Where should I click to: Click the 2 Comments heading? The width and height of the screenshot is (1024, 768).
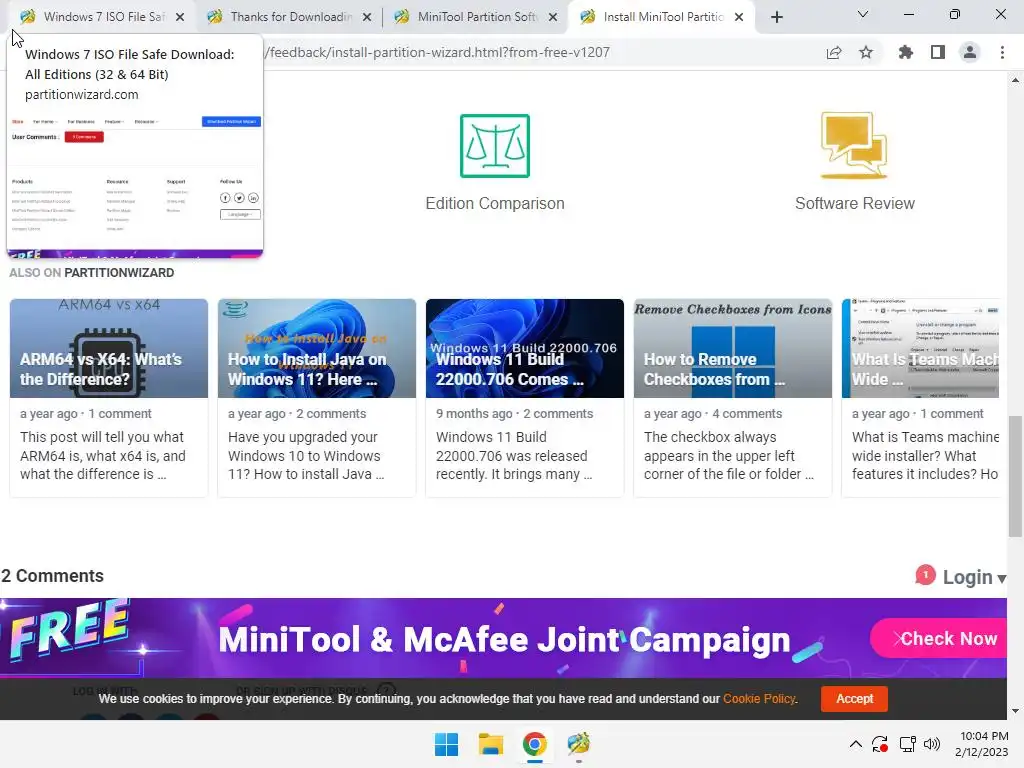[52, 576]
